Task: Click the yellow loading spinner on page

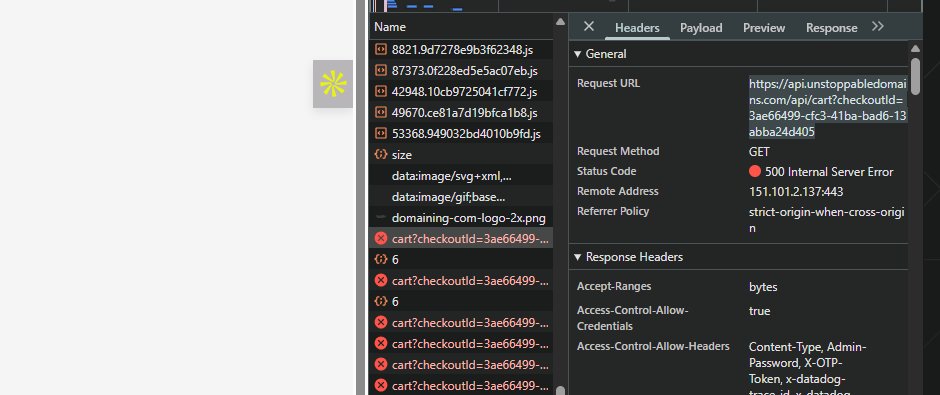Action: click(333, 84)
